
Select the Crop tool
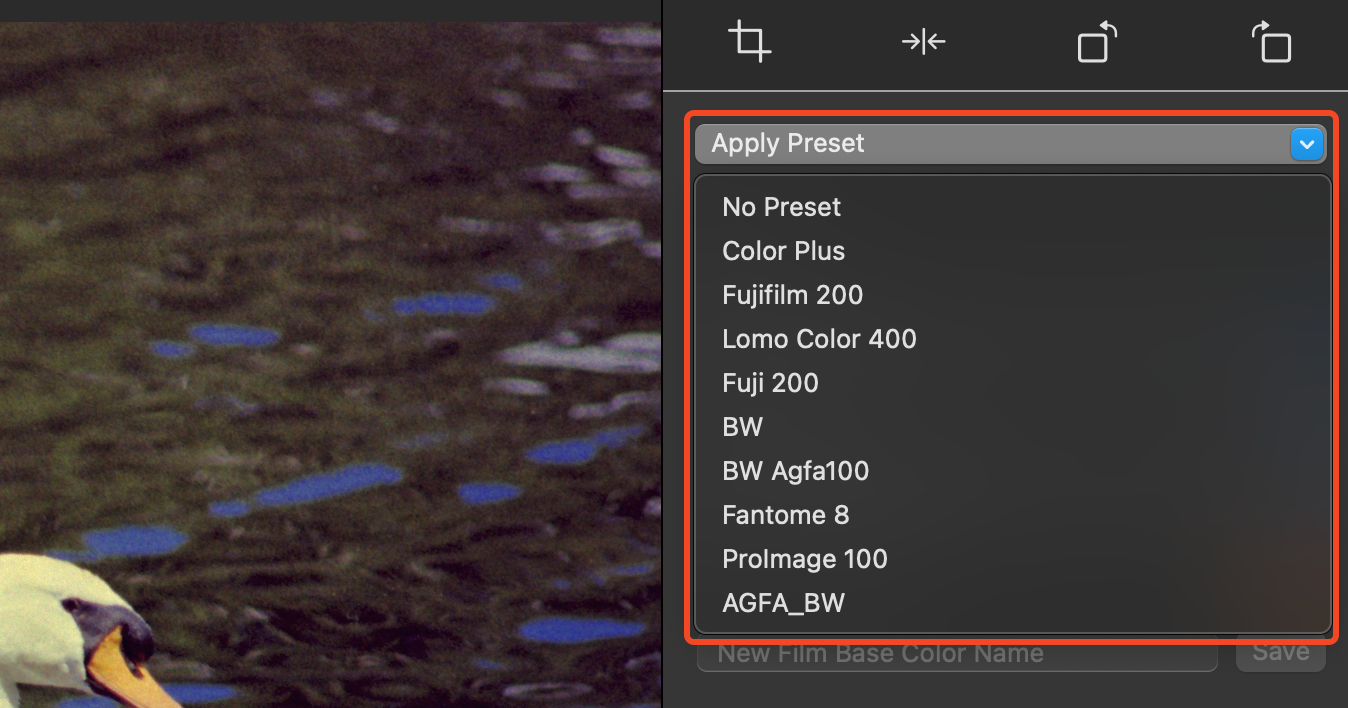pyautogui.click(x=749, y=41)
